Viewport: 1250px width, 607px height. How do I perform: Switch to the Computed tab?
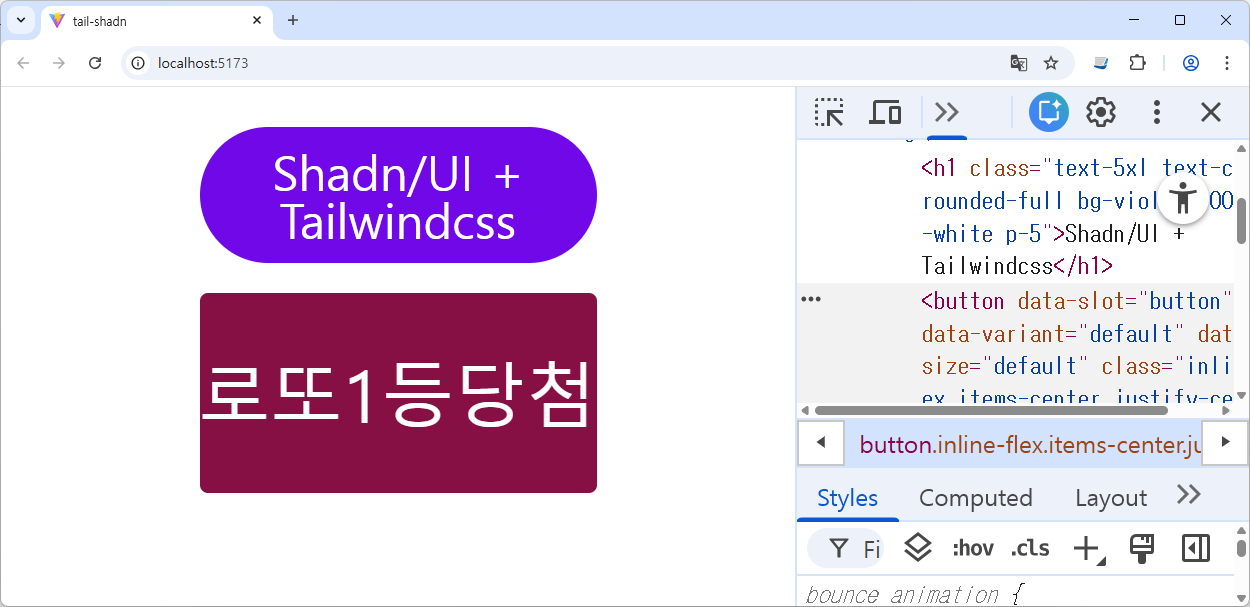tap(976, 498)
